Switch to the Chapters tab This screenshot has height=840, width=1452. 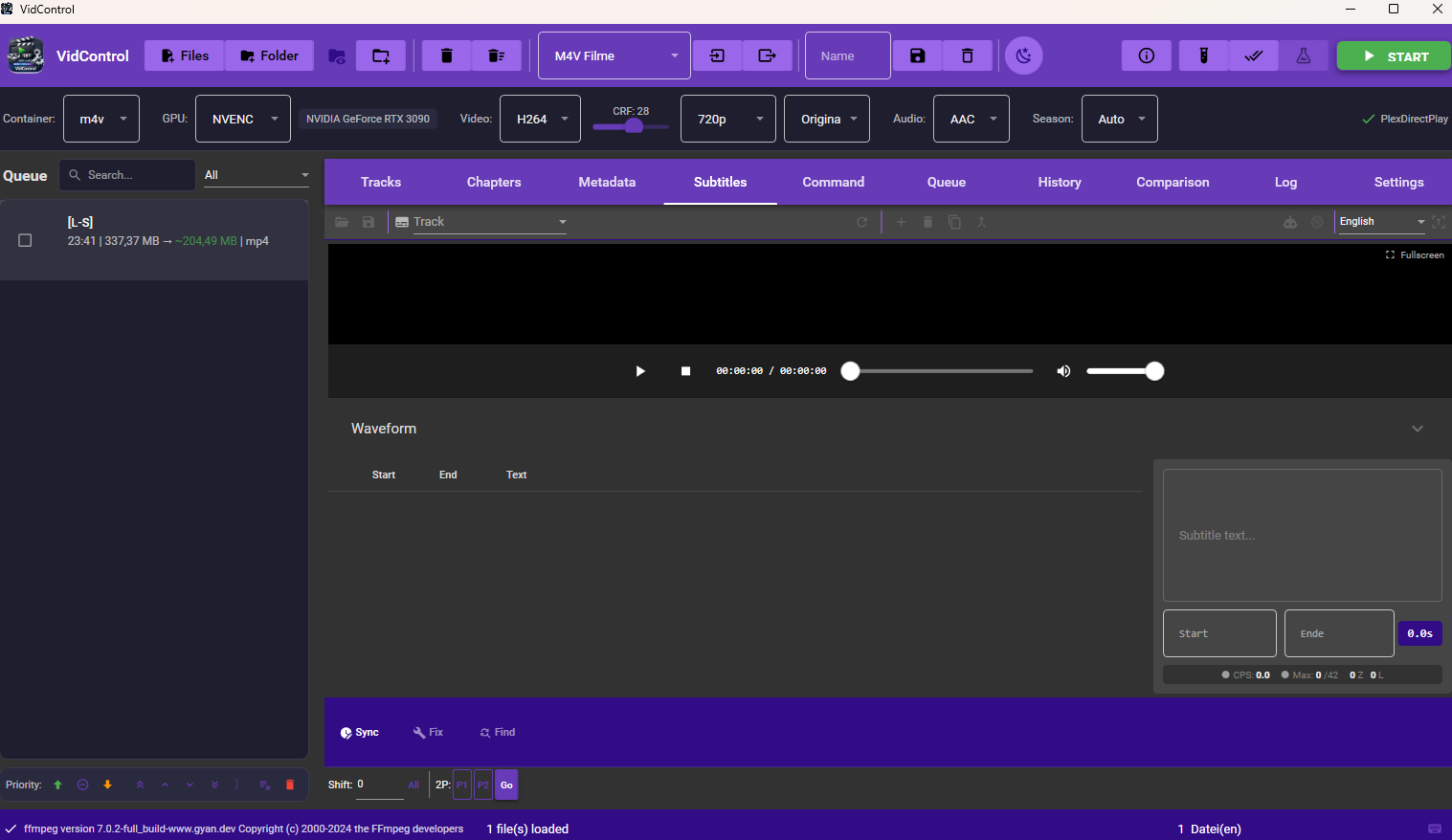pos(494,182)
